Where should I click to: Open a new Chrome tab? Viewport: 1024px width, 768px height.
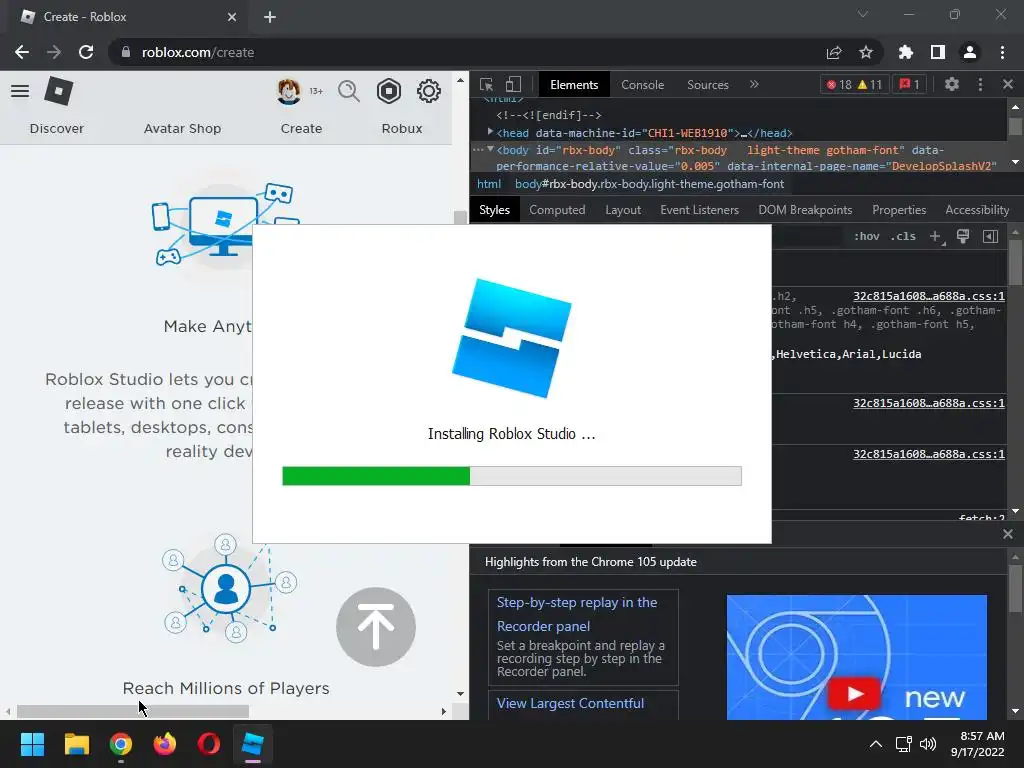(270, 17)
